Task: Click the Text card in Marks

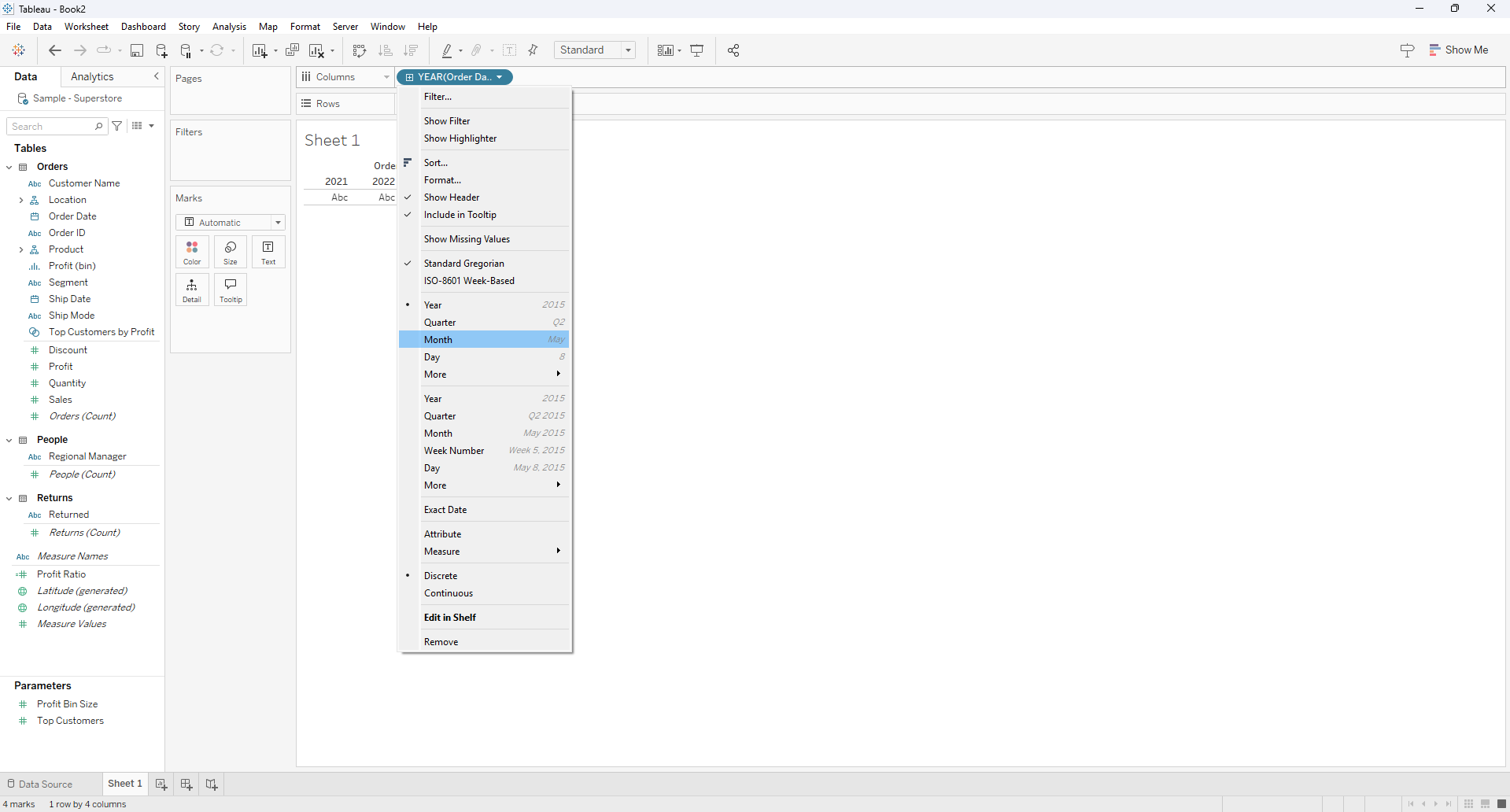Action: pyautogui.click(x=268, y=252)
